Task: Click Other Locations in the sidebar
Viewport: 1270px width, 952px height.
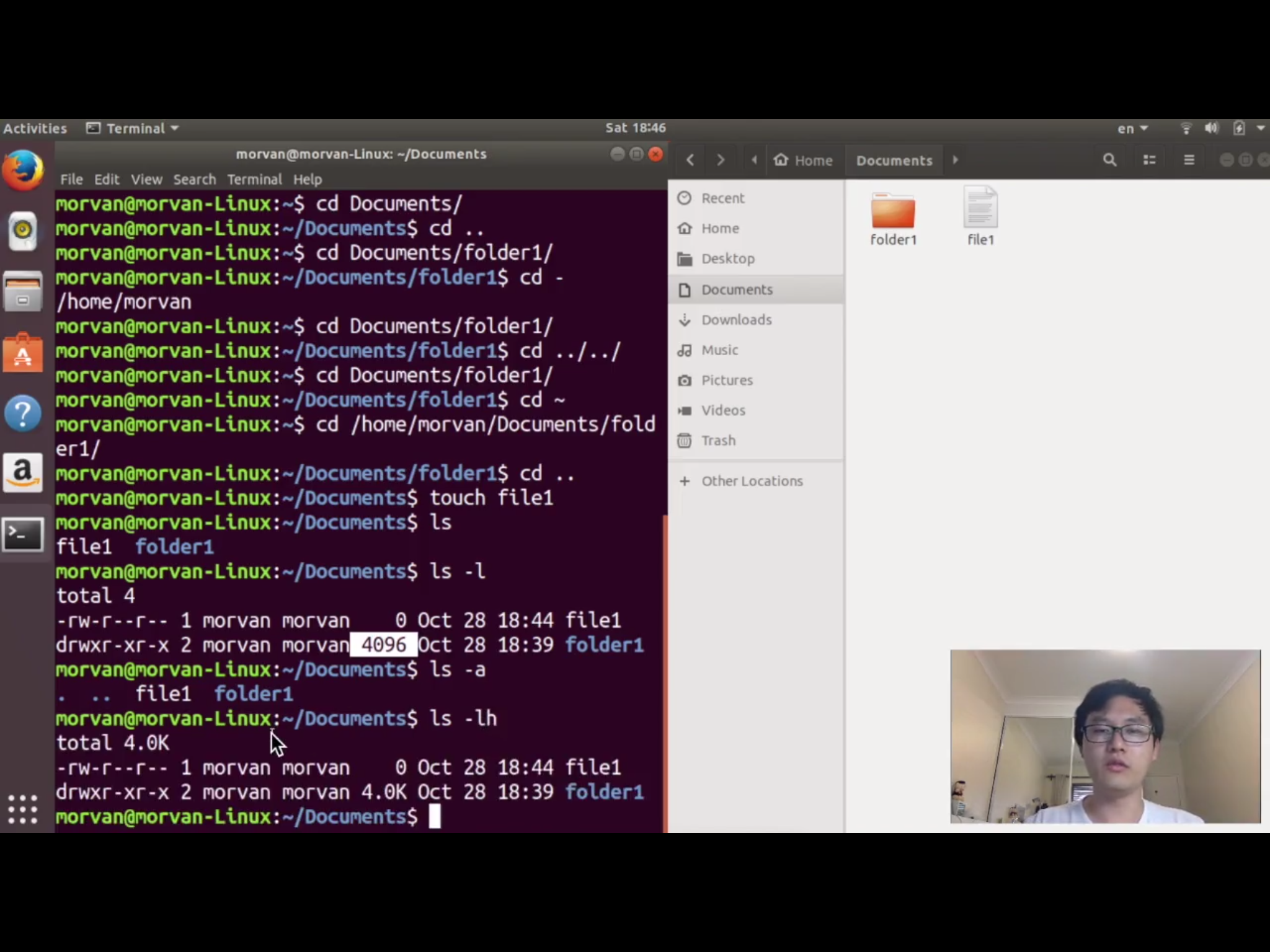Action: [x=751, y=481]
